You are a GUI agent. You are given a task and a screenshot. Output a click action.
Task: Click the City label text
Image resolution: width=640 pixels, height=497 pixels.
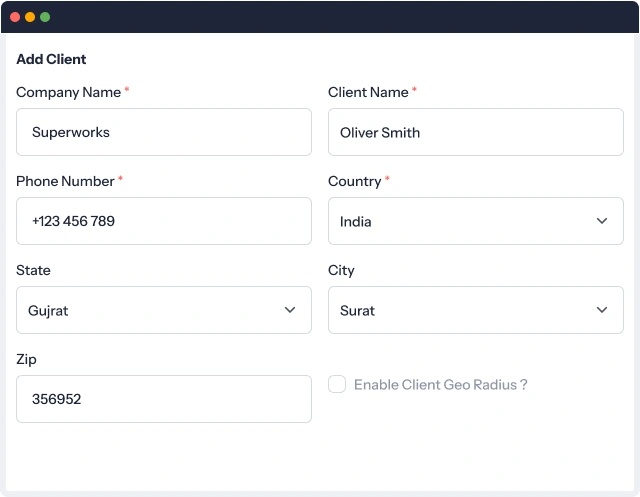coord(342,271)
